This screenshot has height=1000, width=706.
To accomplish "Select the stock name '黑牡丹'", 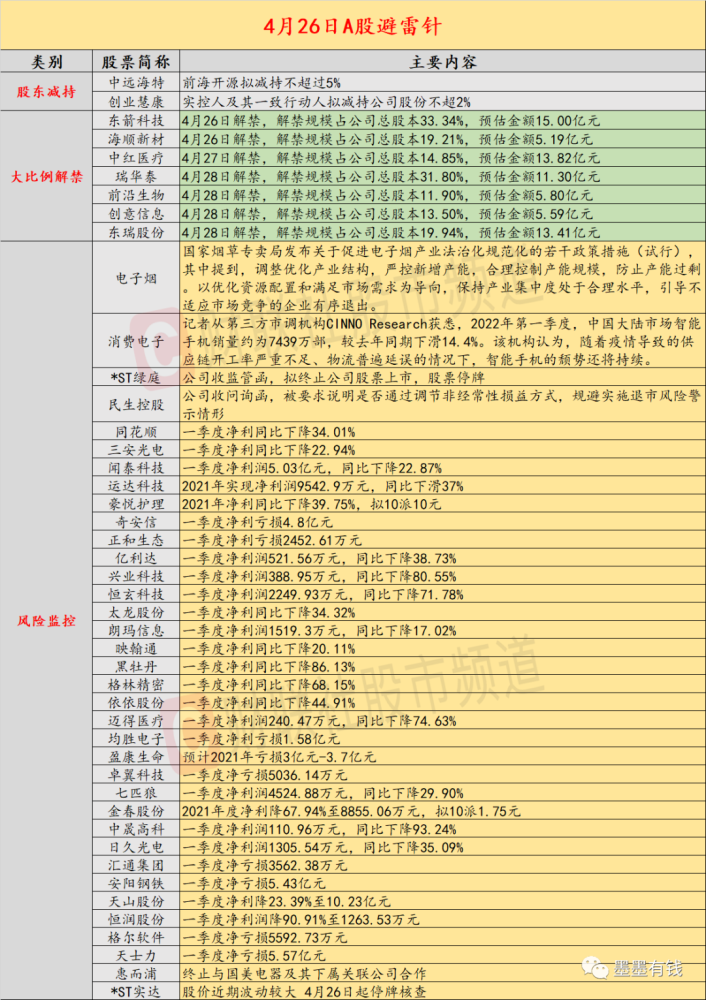I will (136, 666).
